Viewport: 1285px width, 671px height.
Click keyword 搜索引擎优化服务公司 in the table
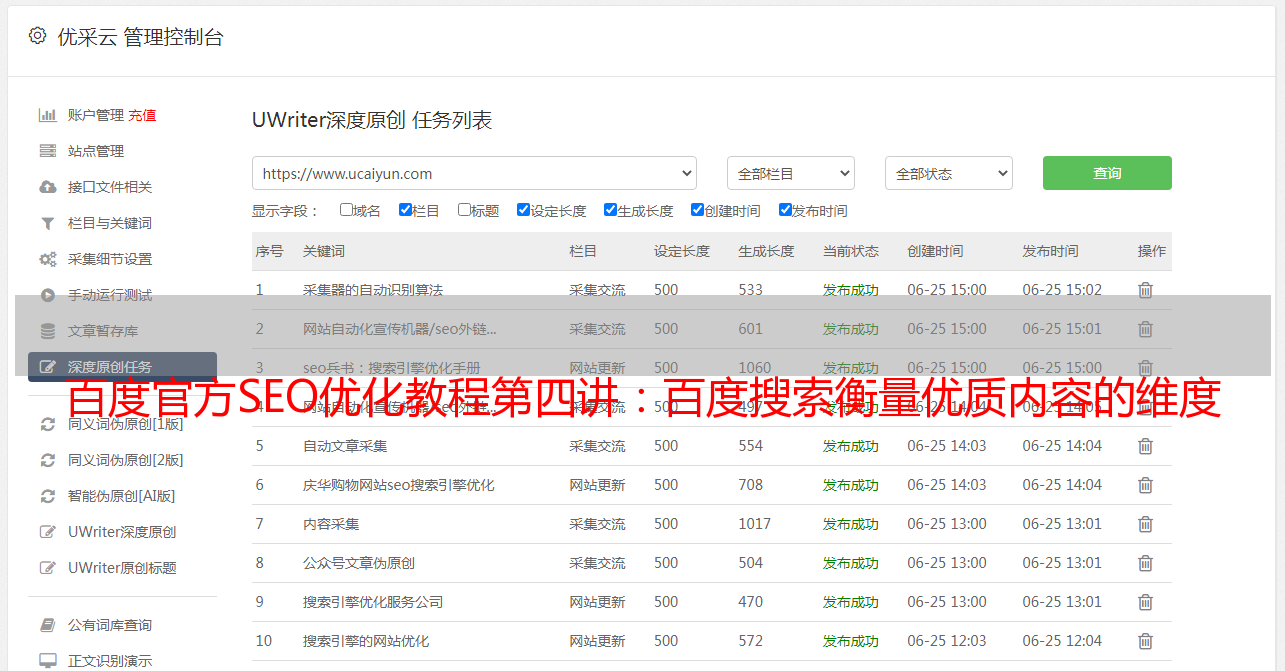tap(372, 602)
